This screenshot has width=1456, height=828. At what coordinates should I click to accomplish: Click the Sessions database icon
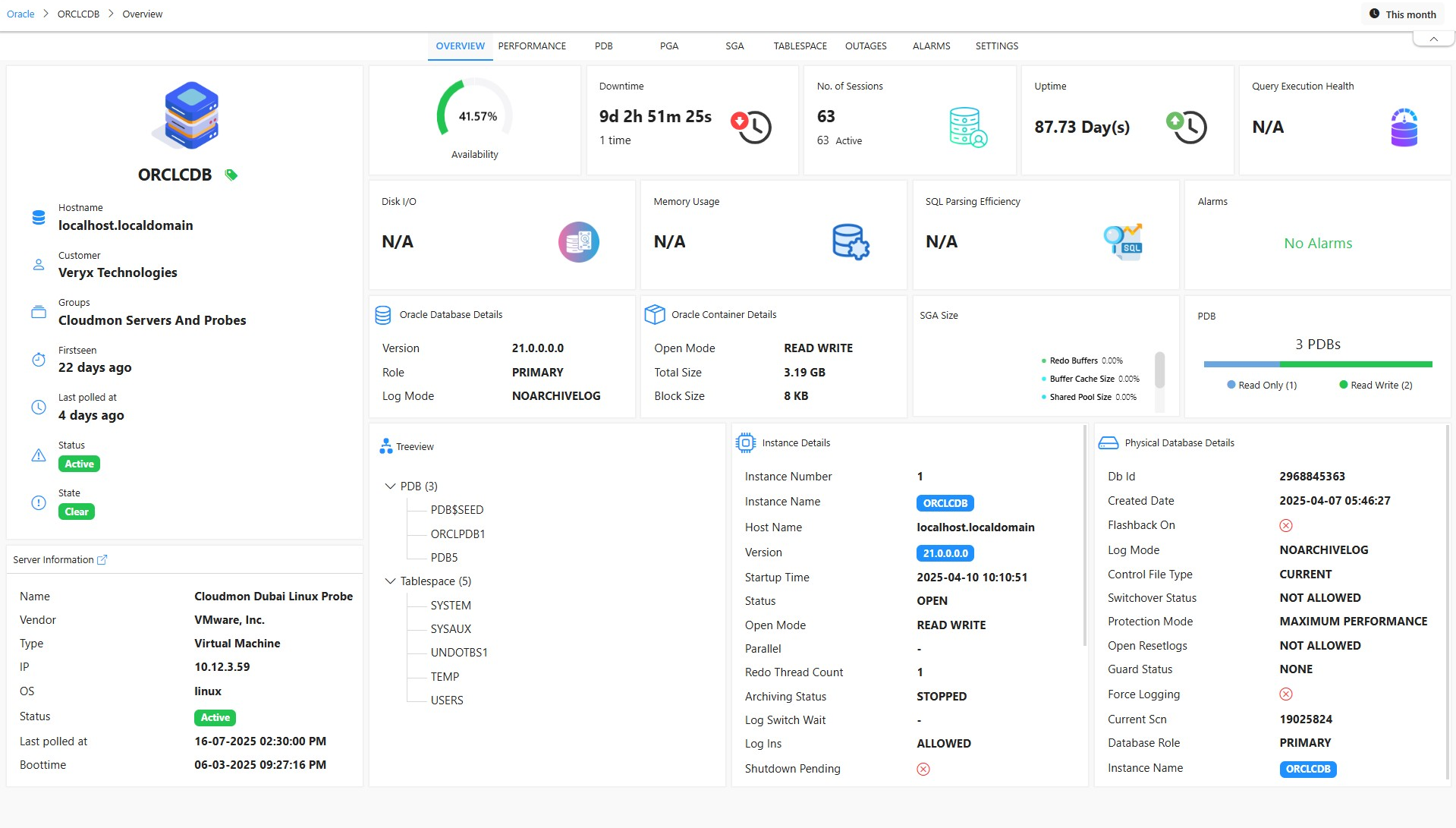(967, 127)
